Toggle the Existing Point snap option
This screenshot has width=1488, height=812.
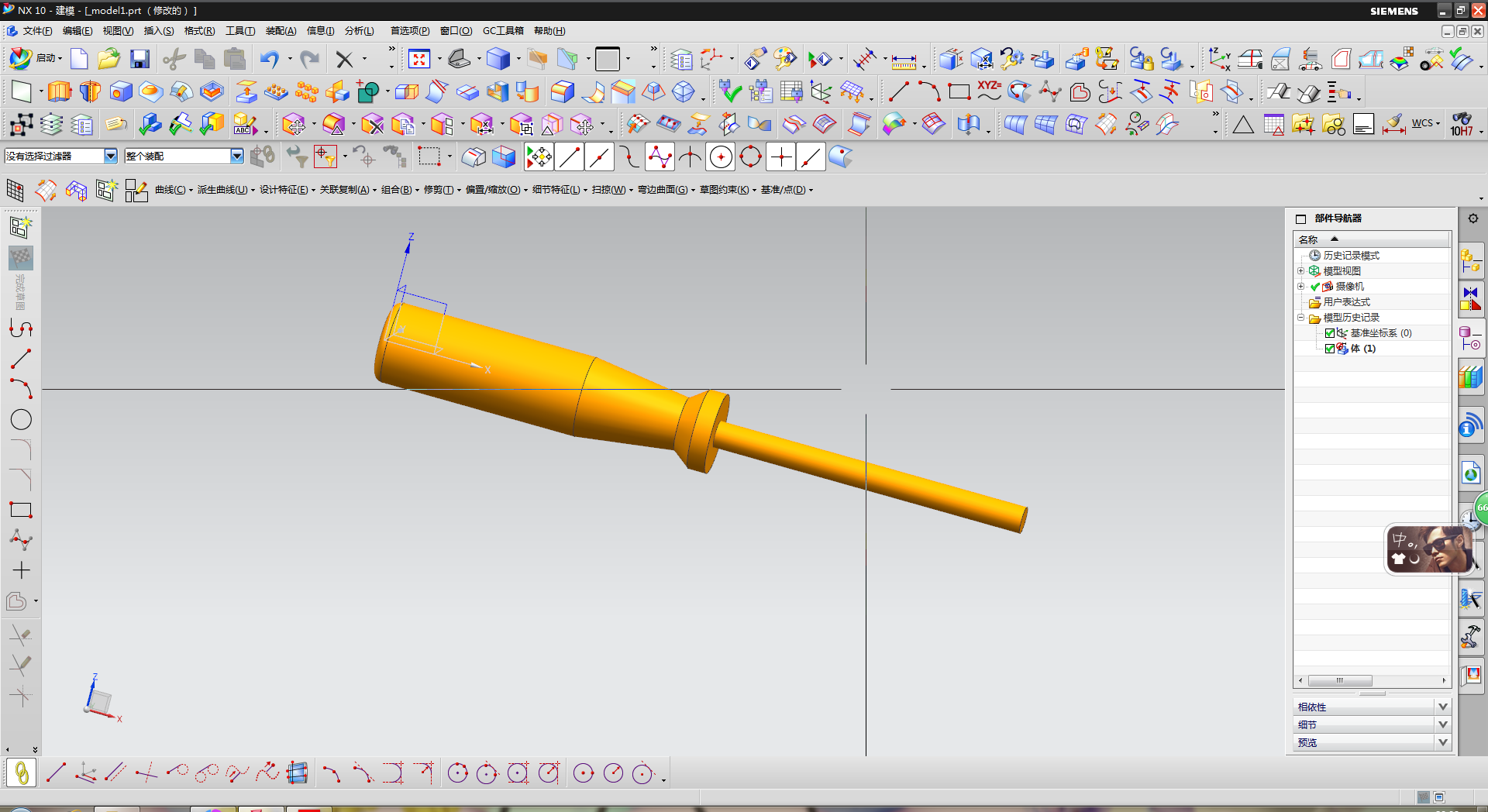[780, 157]
